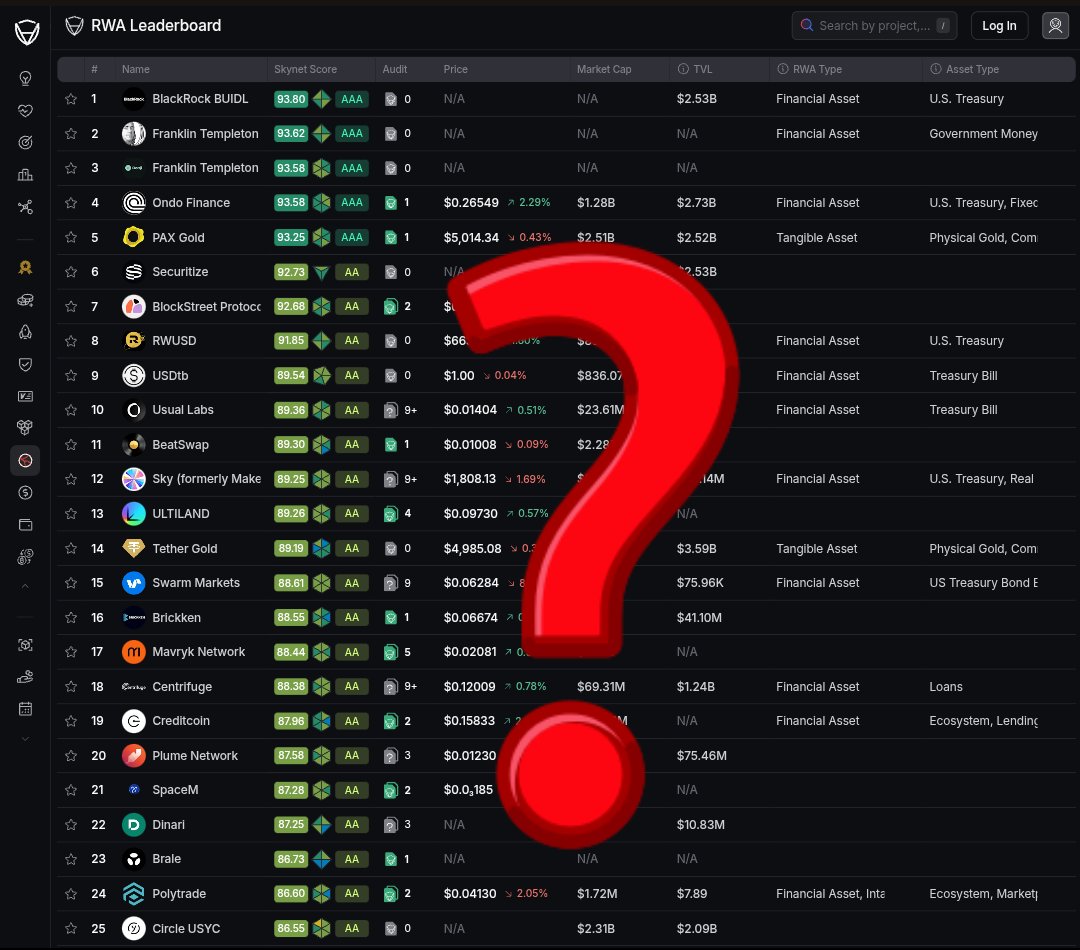This screenshot has width=1080, height=950.
Task: Click the Mavryk Network logo icon
Action: [134, 652]
